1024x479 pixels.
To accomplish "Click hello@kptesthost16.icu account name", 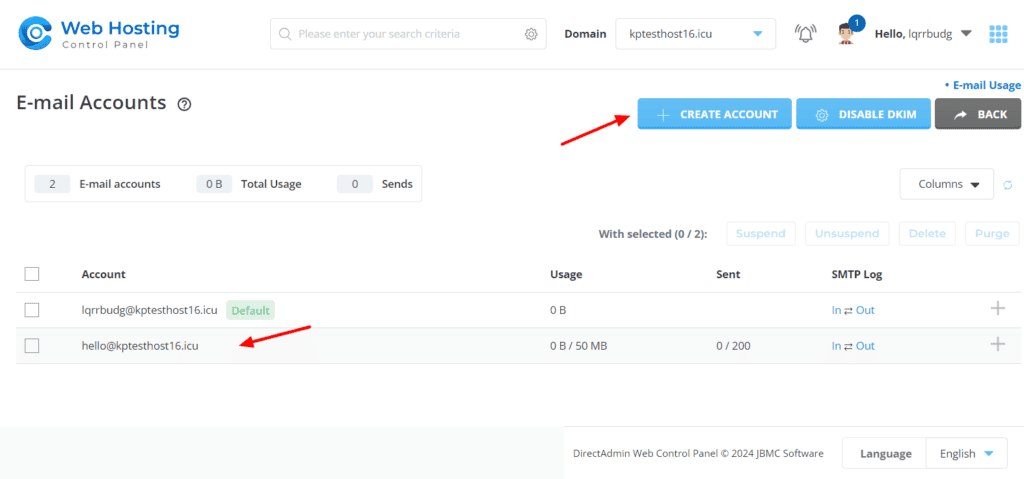I will click(x=140, y=346).
